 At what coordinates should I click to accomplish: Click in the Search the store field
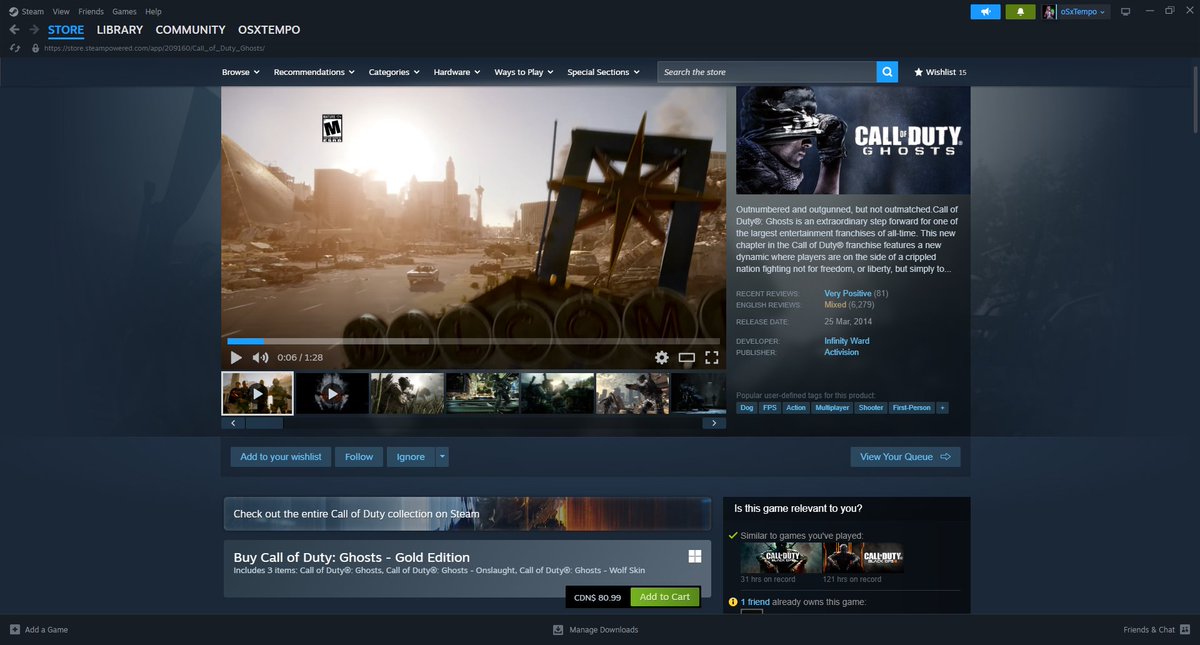click(x=767, y=72)
